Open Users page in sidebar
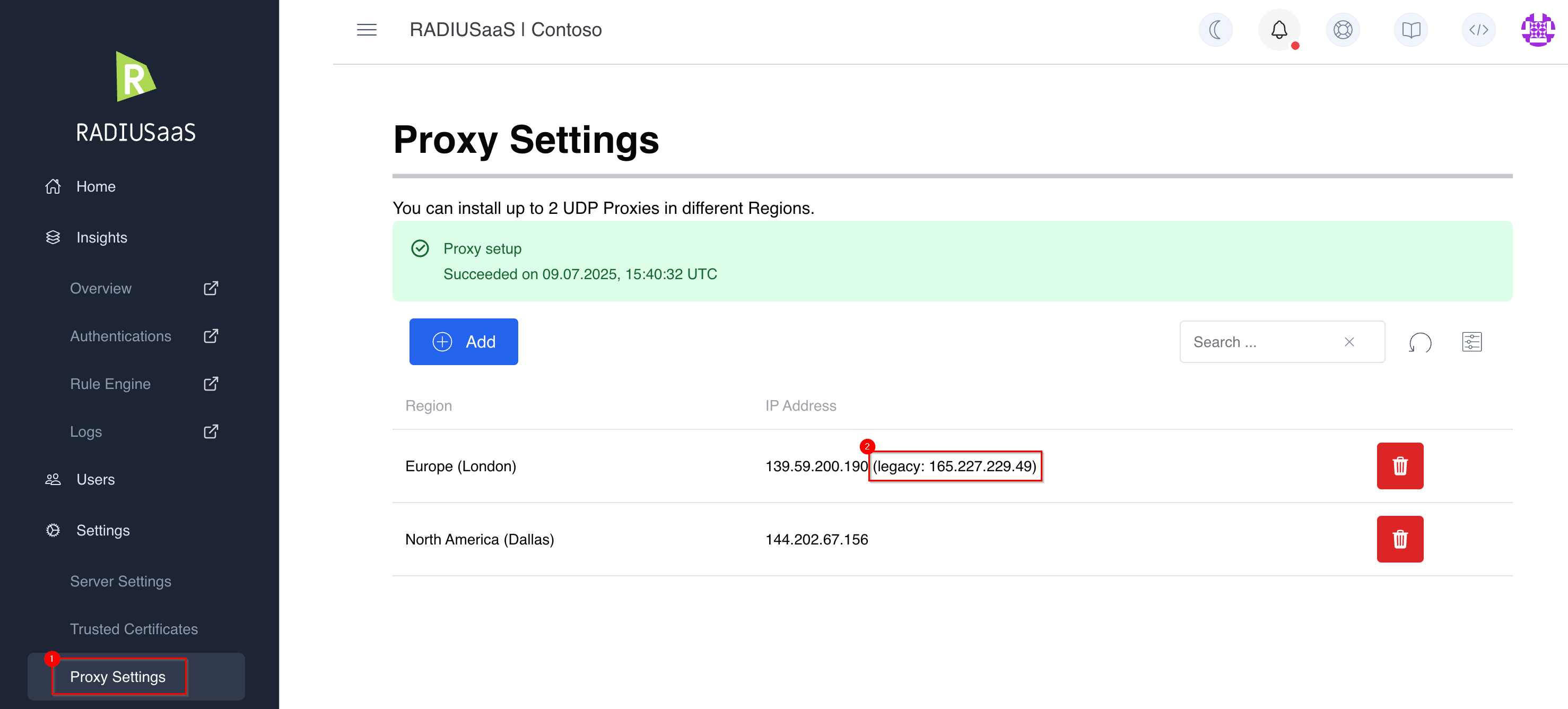The width and height of the screenshot is (1568, 709). [x=95, y=479]
